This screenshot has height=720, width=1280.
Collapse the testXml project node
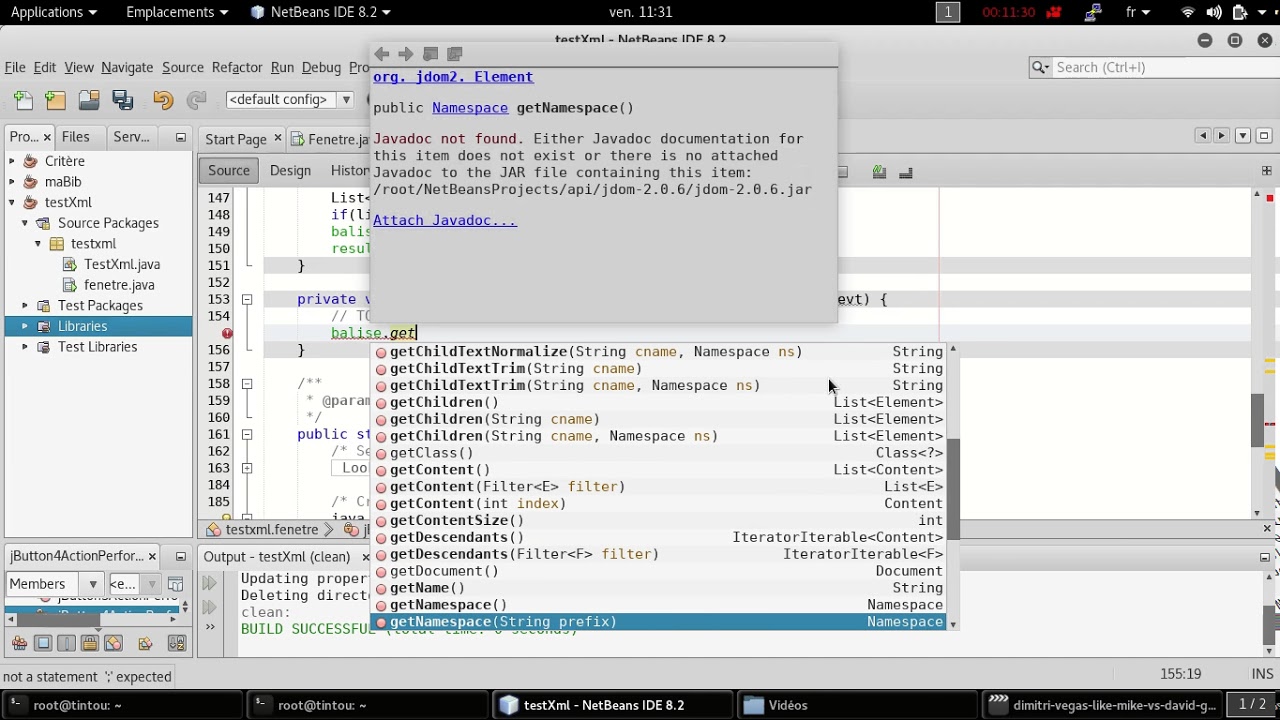[12, 203]
